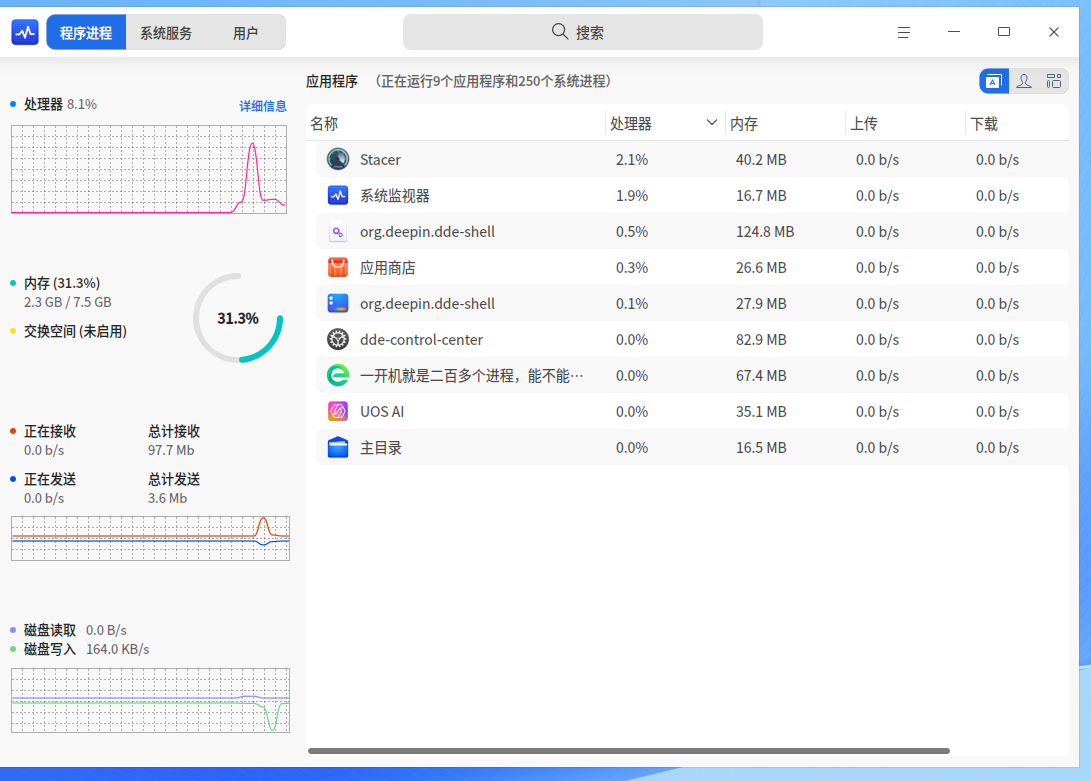The height and width of the screenshot is (781, 1091).
Task: Click the UOS AI icon
Action: [x=338, y=411]
